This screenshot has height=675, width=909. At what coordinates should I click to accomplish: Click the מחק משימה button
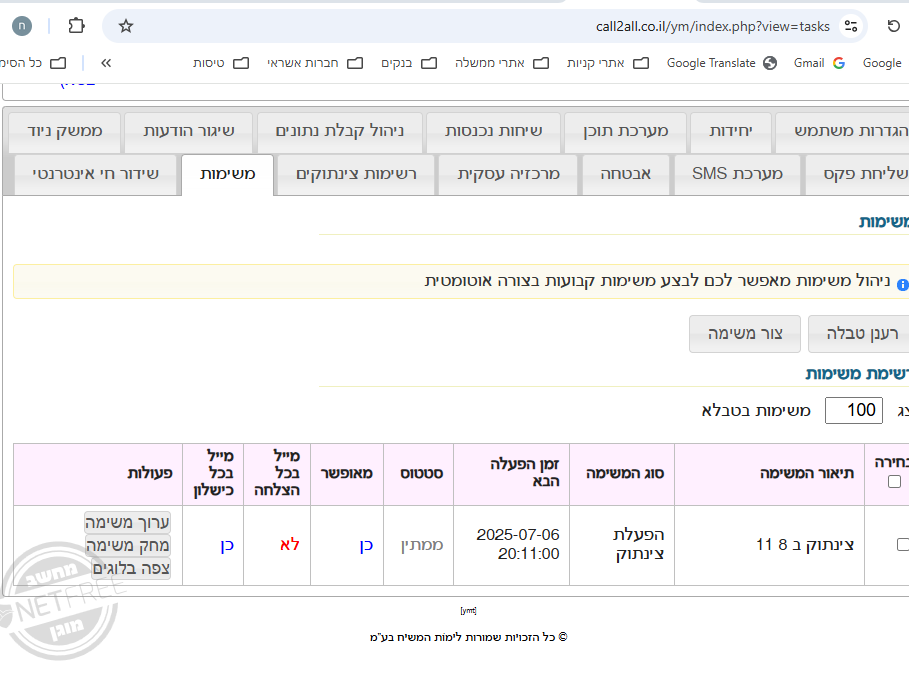tap(128, 546)
